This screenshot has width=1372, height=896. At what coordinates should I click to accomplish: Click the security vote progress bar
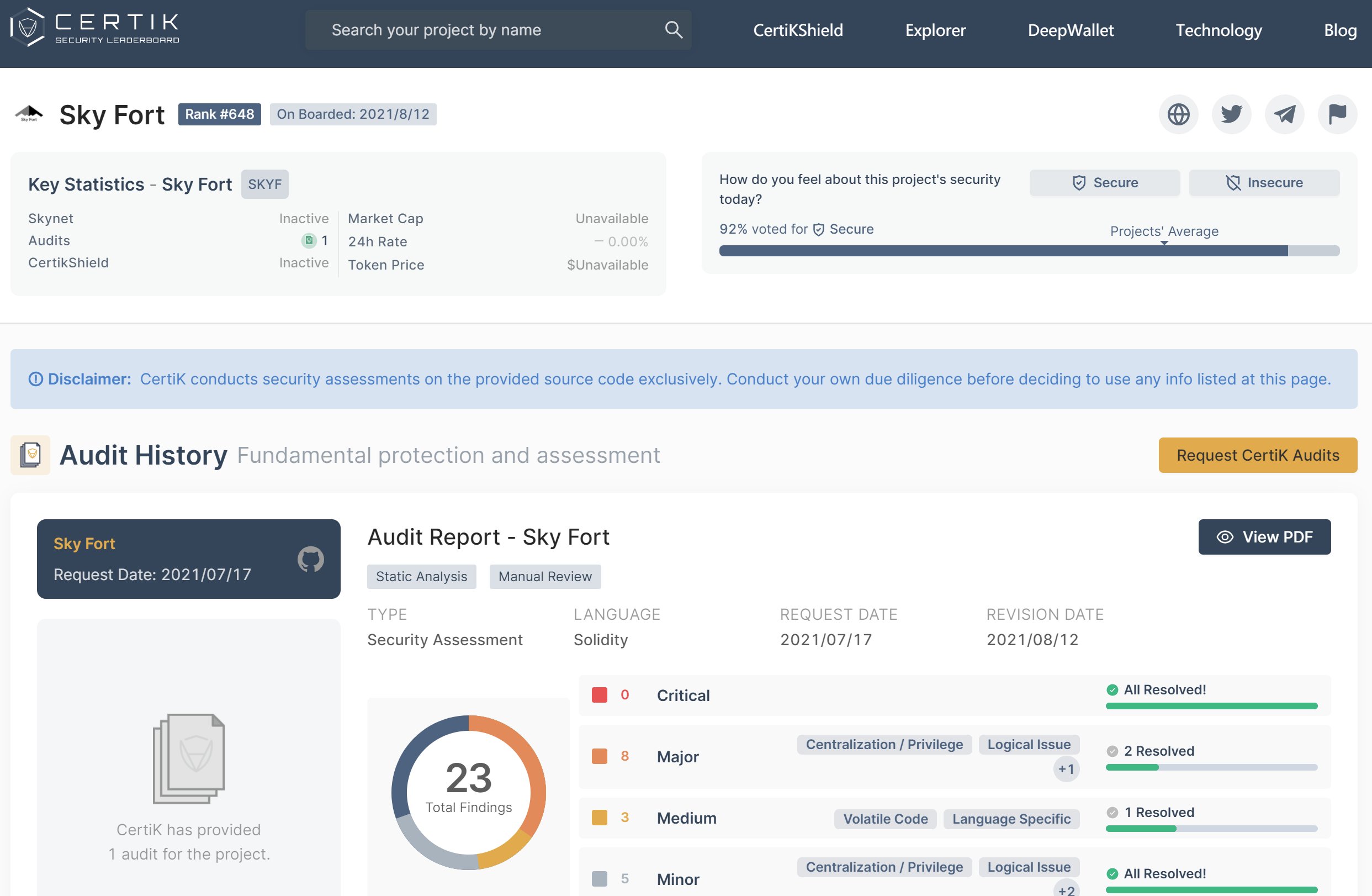[1029, 251]
